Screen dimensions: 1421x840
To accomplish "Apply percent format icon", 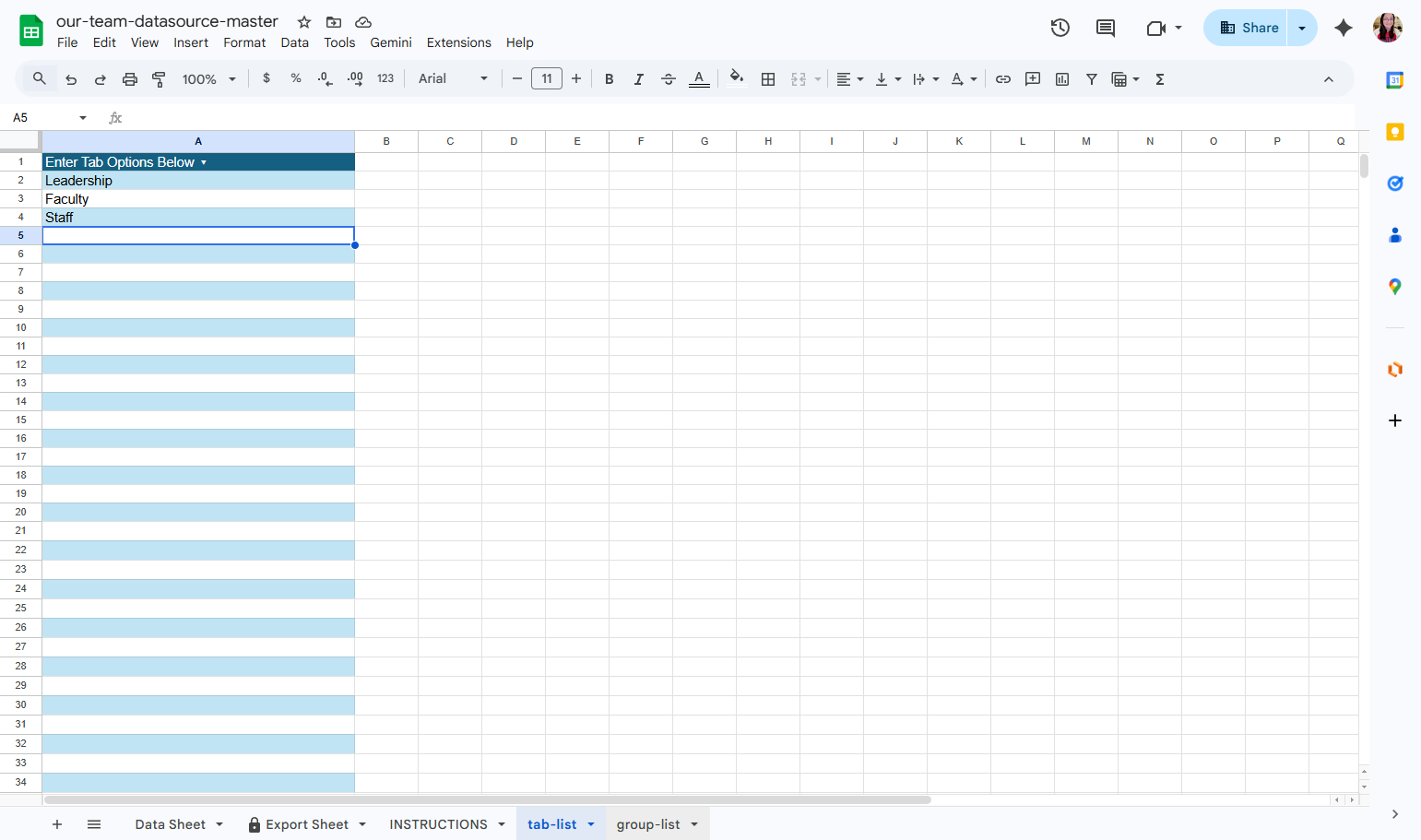I will pyautogui.click(x=296, y=78).
